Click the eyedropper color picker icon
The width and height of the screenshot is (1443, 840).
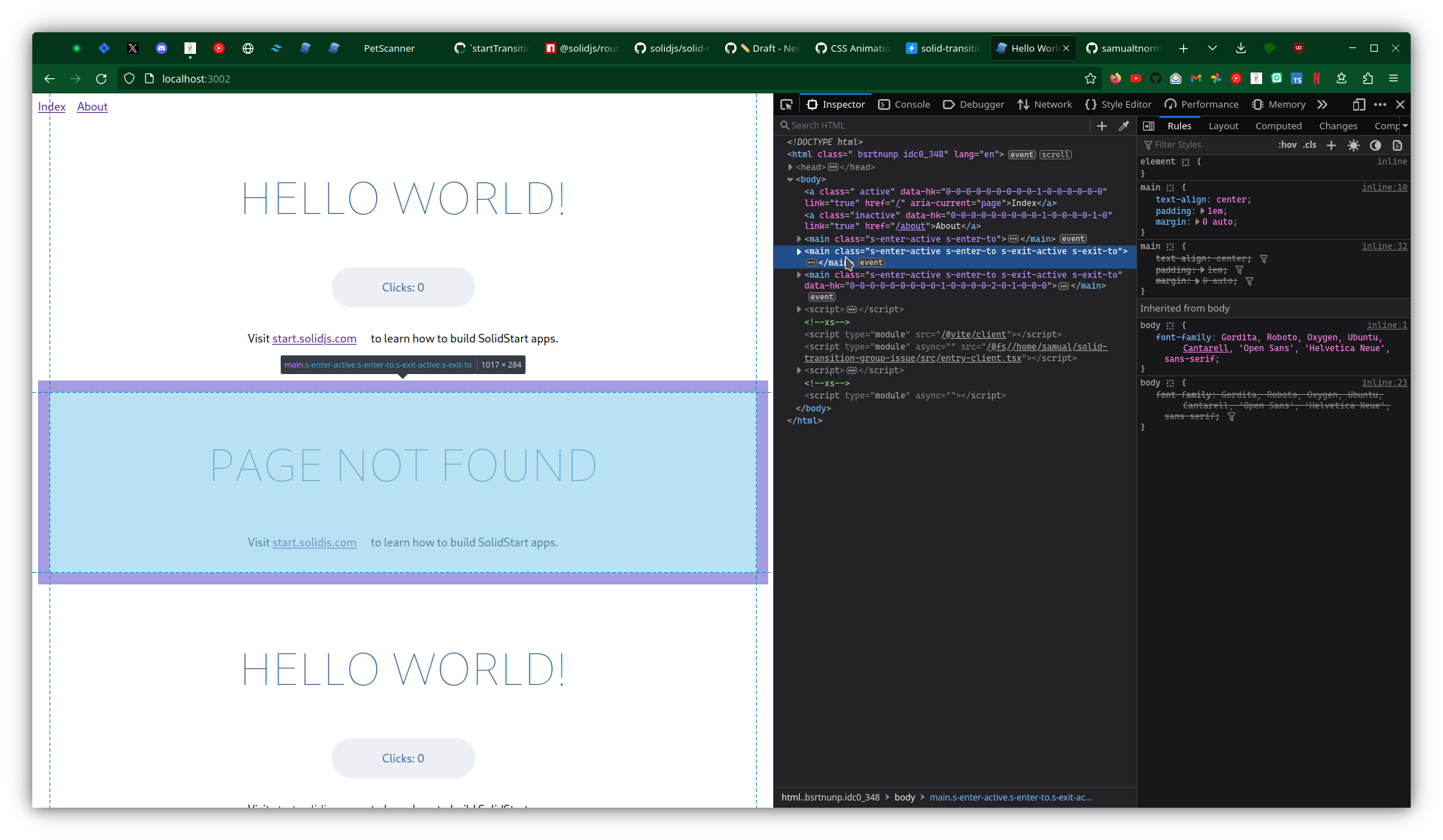click(1124, 126)
